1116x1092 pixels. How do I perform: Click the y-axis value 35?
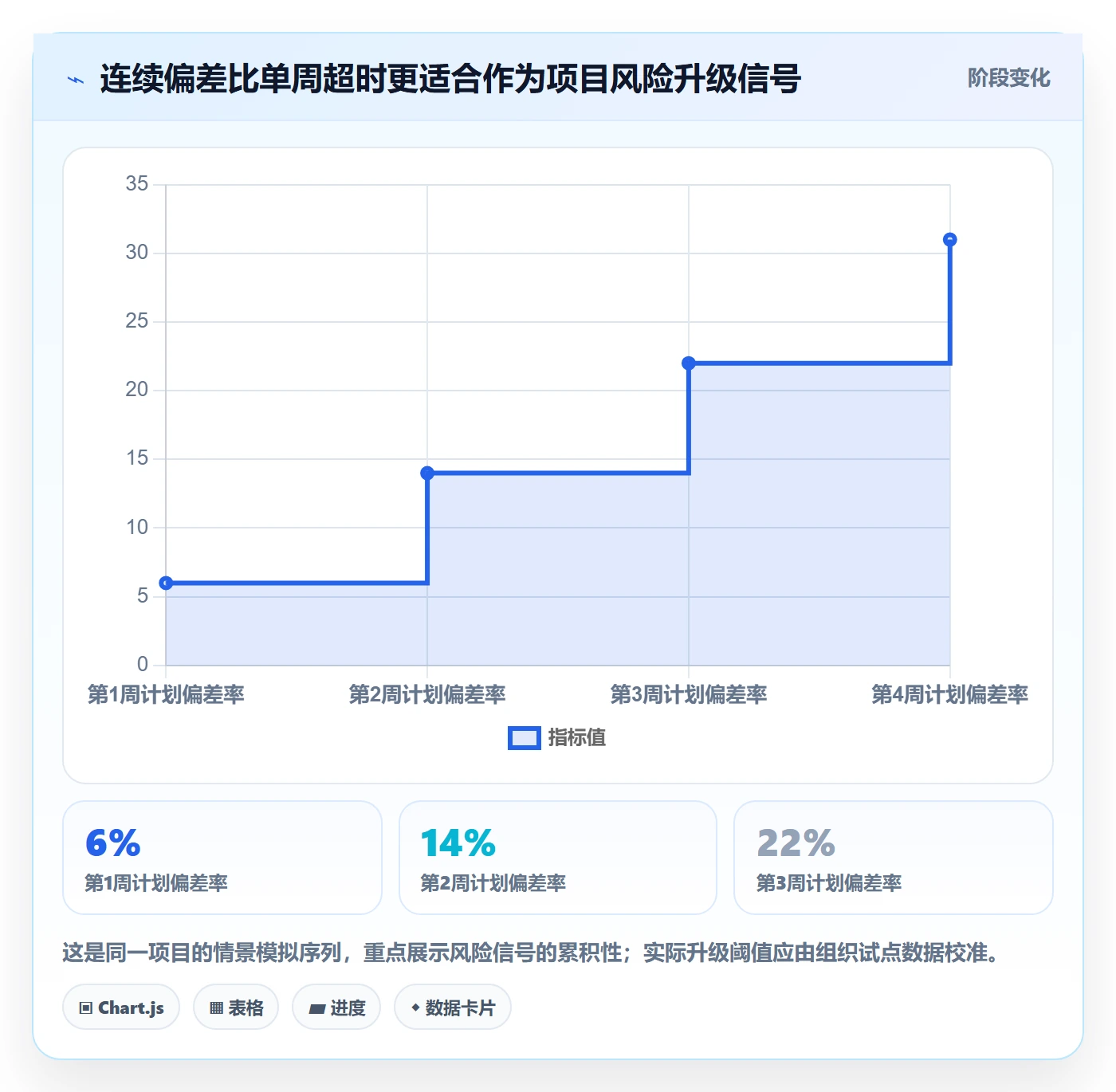click(x=137, y=184)
